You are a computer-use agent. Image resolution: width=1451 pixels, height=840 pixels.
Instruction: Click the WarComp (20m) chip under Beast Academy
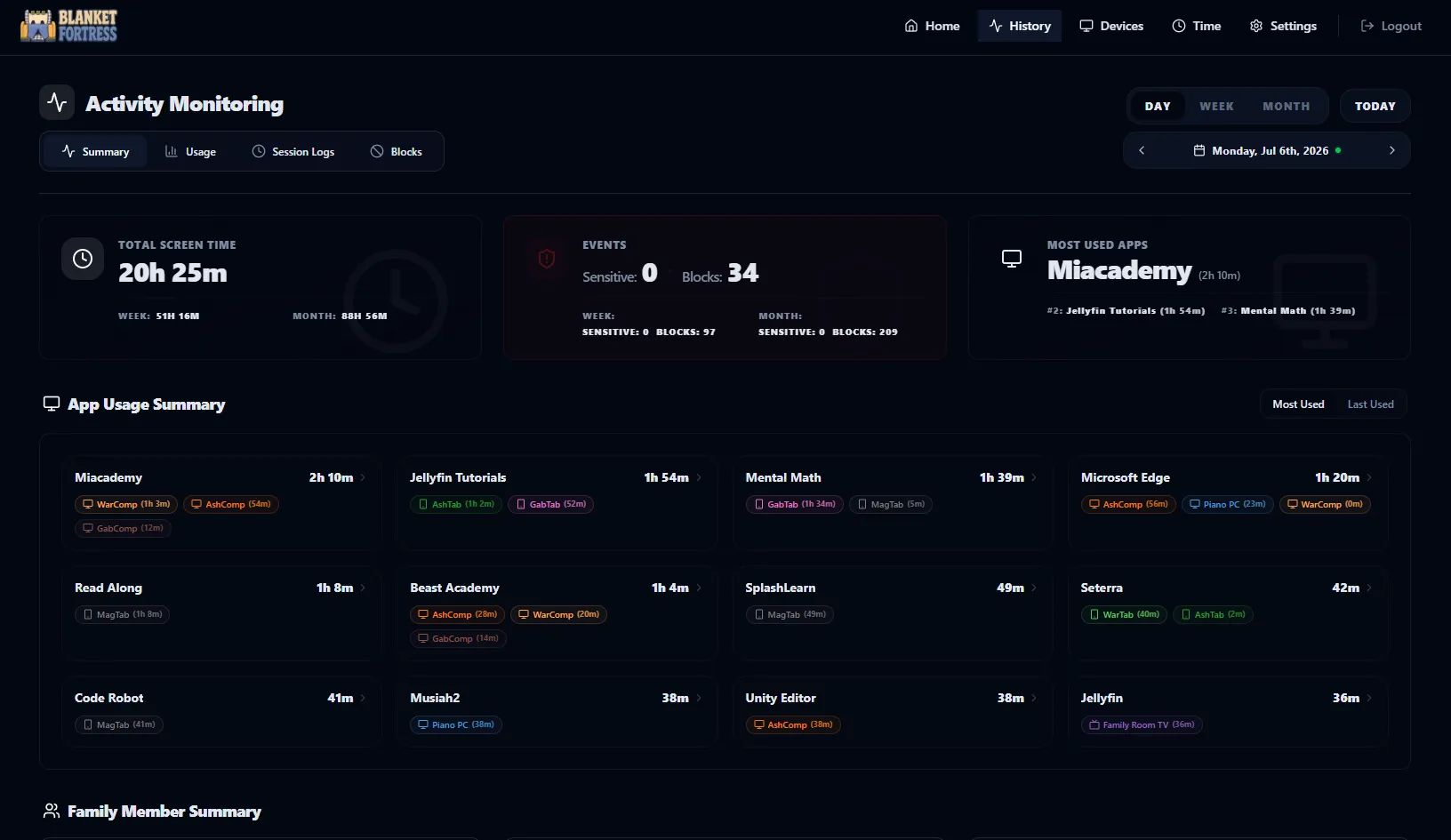tap(558, 614)
